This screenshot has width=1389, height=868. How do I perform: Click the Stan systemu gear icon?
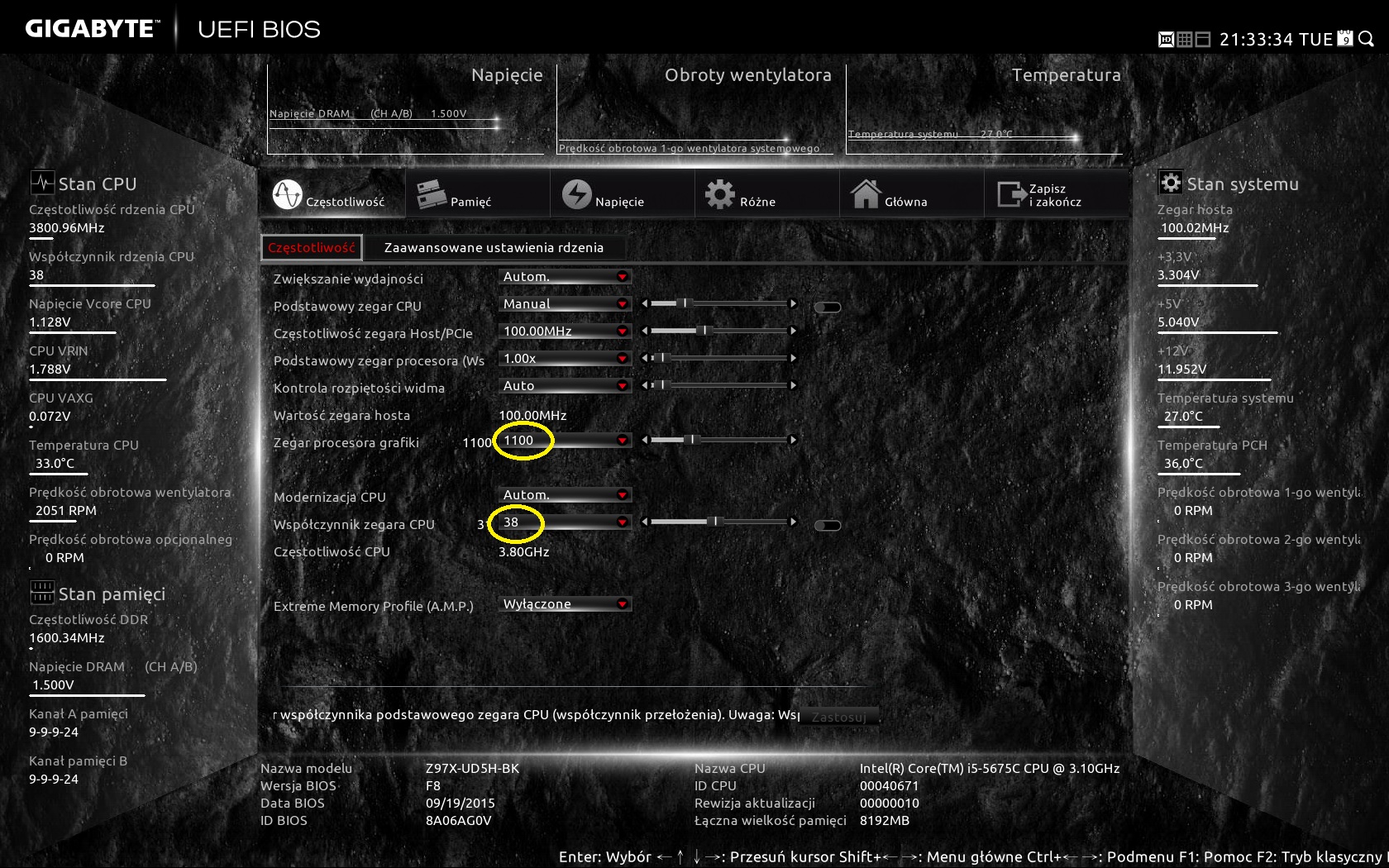pos(1170,182)
